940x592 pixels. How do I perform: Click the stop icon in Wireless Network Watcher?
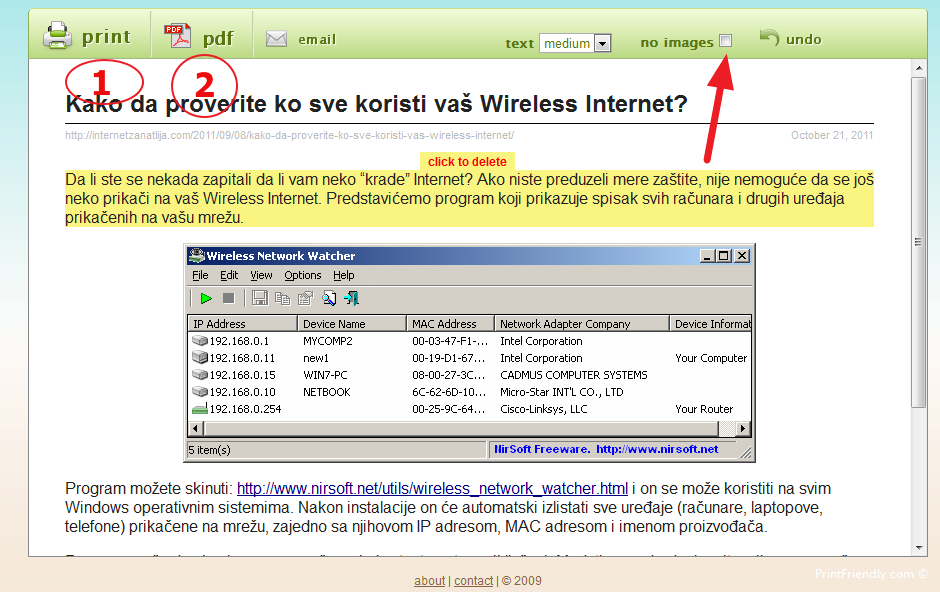[x=228, y=298]
